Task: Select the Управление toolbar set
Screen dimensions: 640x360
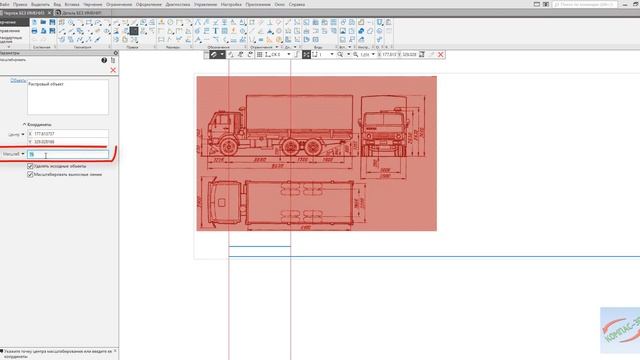Action: pyautogui.click(x=10, y=31)
